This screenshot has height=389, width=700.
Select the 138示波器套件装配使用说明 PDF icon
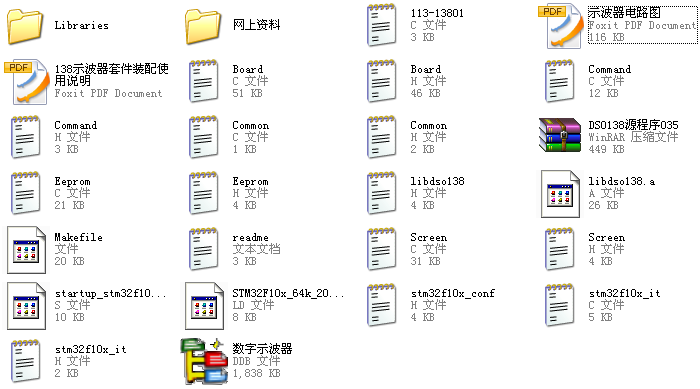[x=27, y=82]
